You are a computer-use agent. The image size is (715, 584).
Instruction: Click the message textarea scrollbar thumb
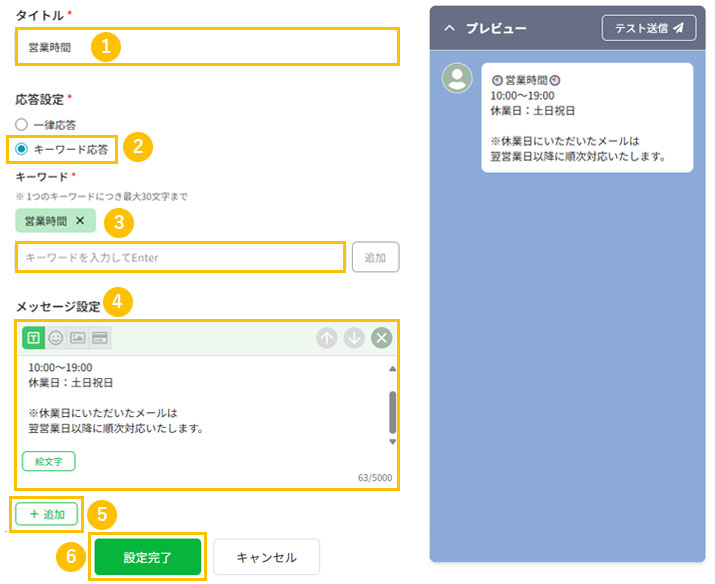click(392, 409)
